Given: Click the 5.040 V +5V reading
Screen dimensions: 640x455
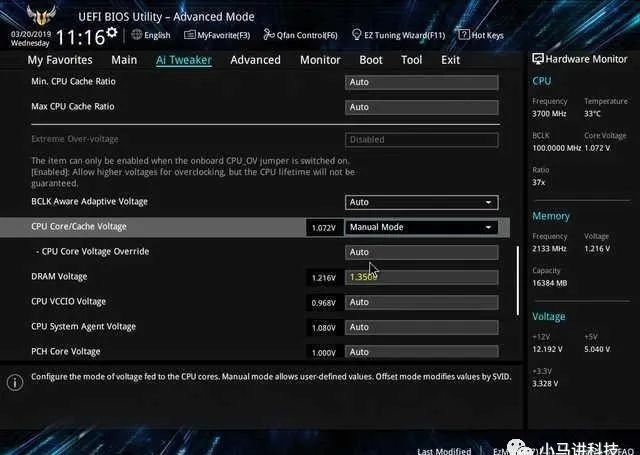Looking at the screenshot, I should tap(597, 349).
